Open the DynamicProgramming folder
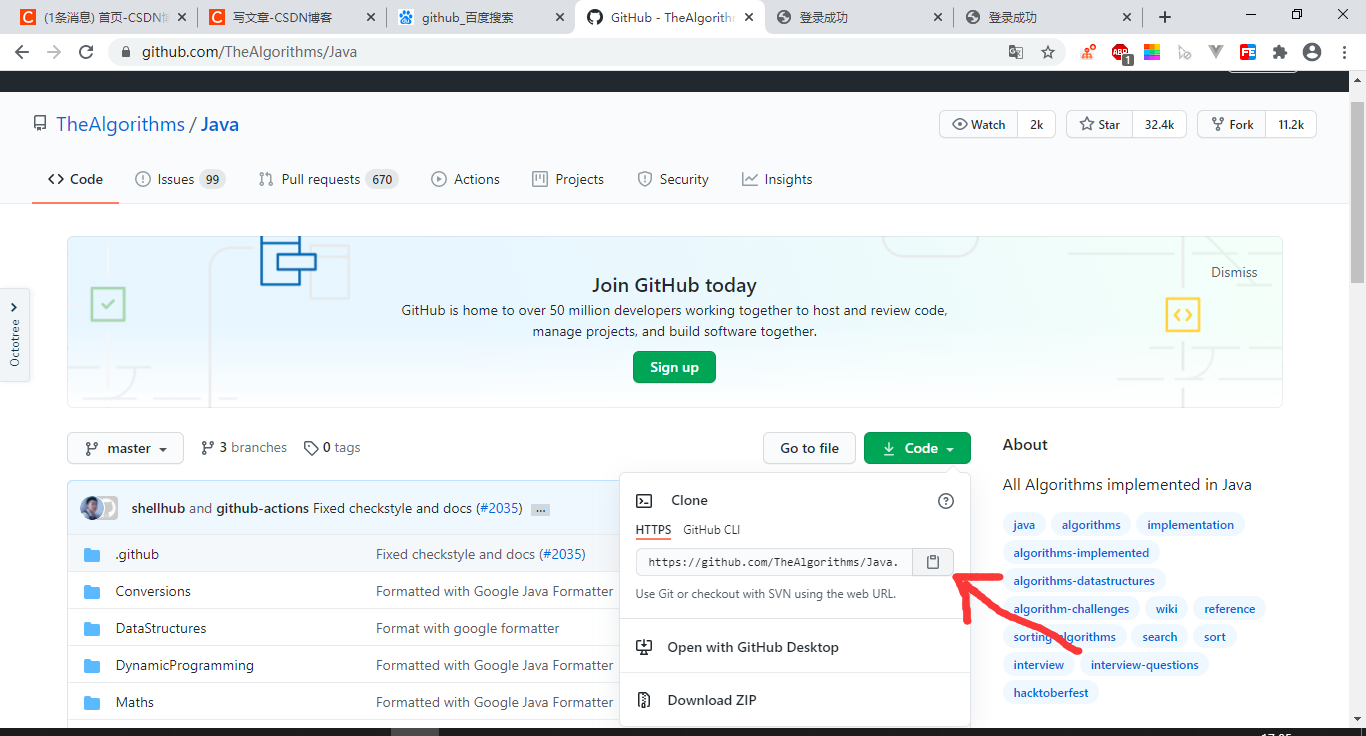This screenshot has width=1366, height=736. click(x=185, y=665)
